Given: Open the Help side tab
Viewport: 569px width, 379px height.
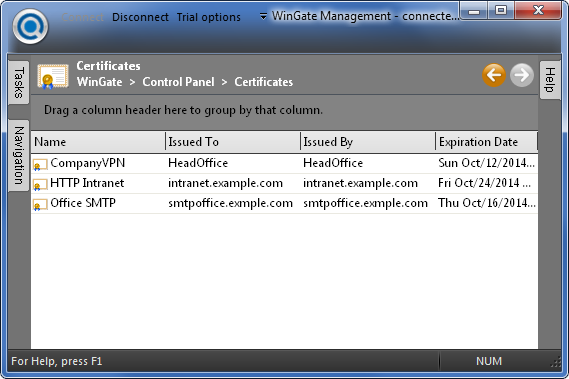Looking at the screenshot, I should (x=550, y=80).
